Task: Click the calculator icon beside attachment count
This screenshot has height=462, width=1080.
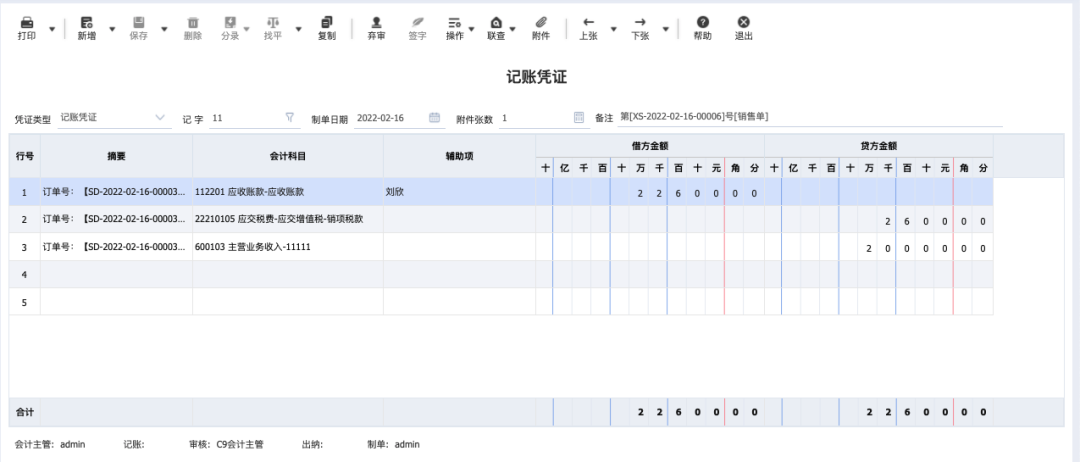Action: pyautogui.click(x=578, y=118)
